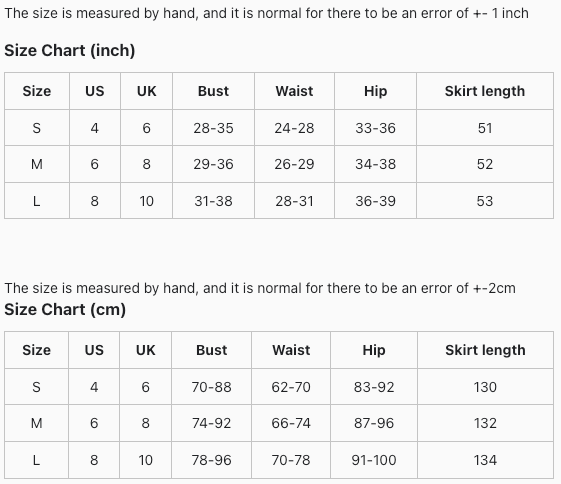Click size S in the cm table
This screenshot has width=561, height=484.
pyautogui.click(x=36, y=387)
